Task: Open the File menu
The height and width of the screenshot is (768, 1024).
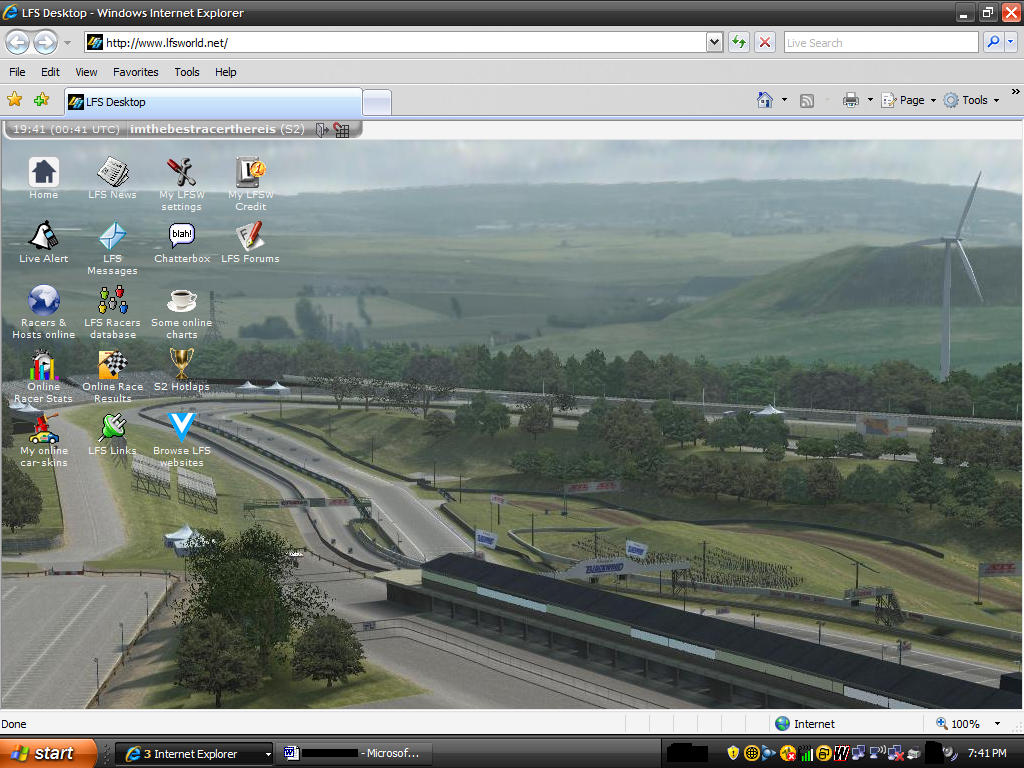Action: pyautogui.click(x=18, y=72)
